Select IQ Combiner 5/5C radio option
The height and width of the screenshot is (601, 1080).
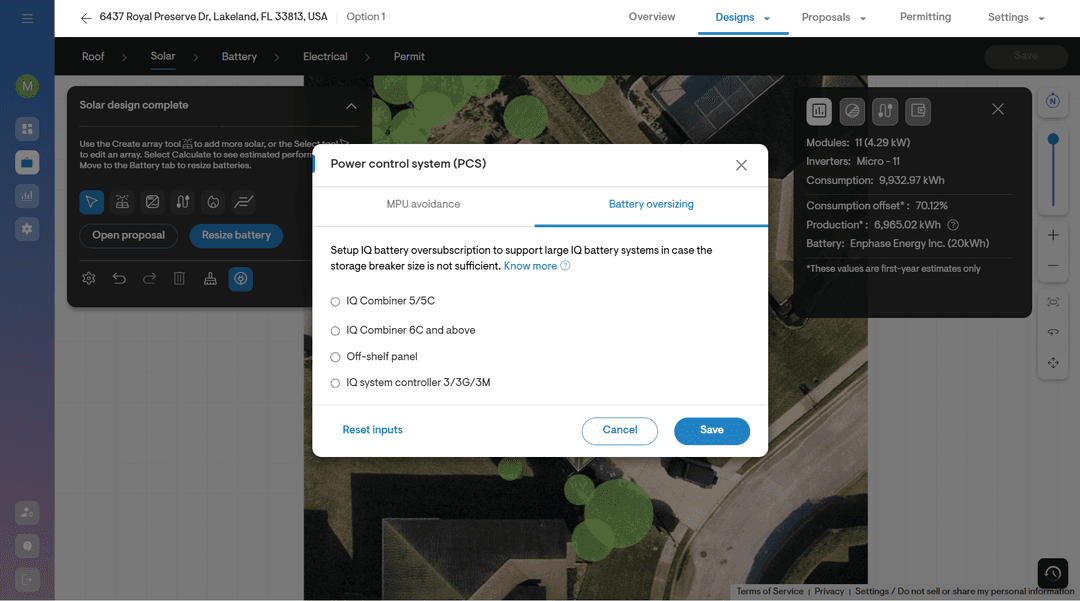336,301
